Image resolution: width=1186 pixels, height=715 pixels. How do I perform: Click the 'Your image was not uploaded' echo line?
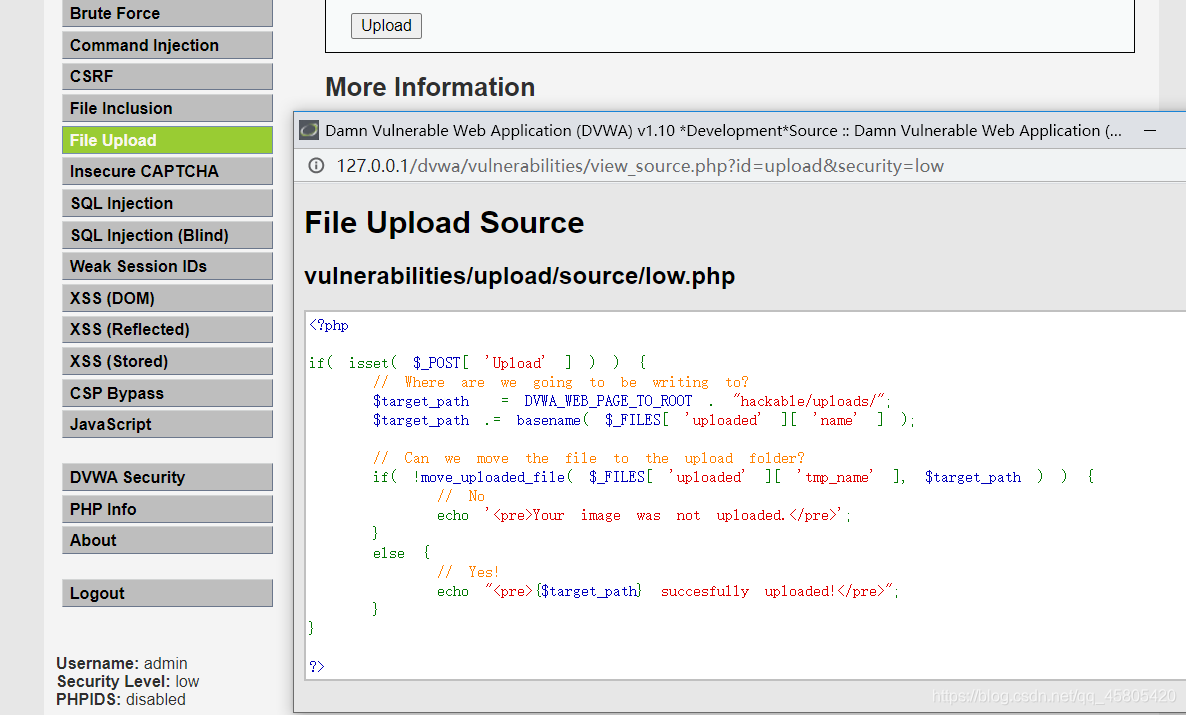[x=644, y=515]
